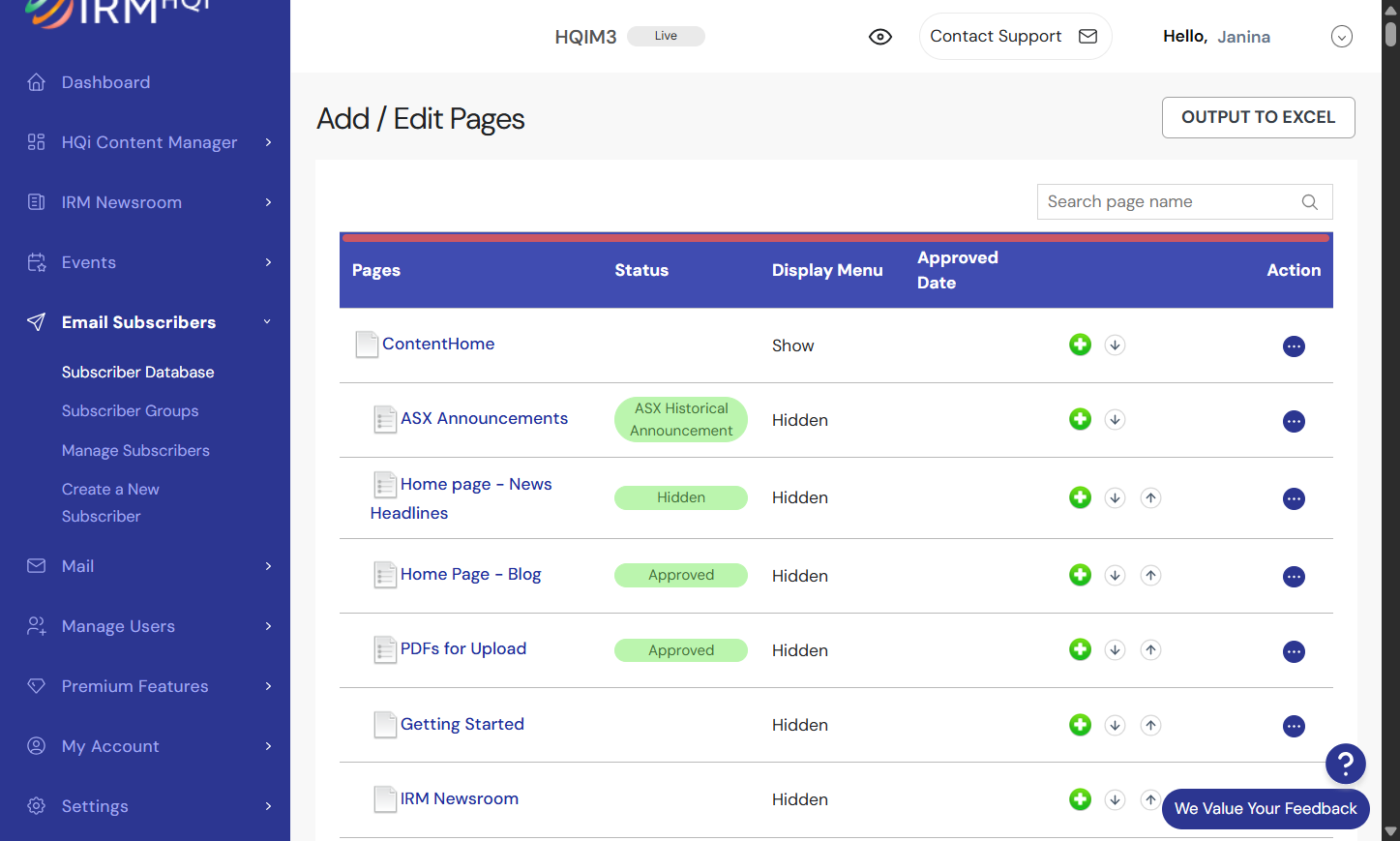Open actions for Home page - News Headlines
The width and height of the screenshot is (1400, 841).
1294,499
